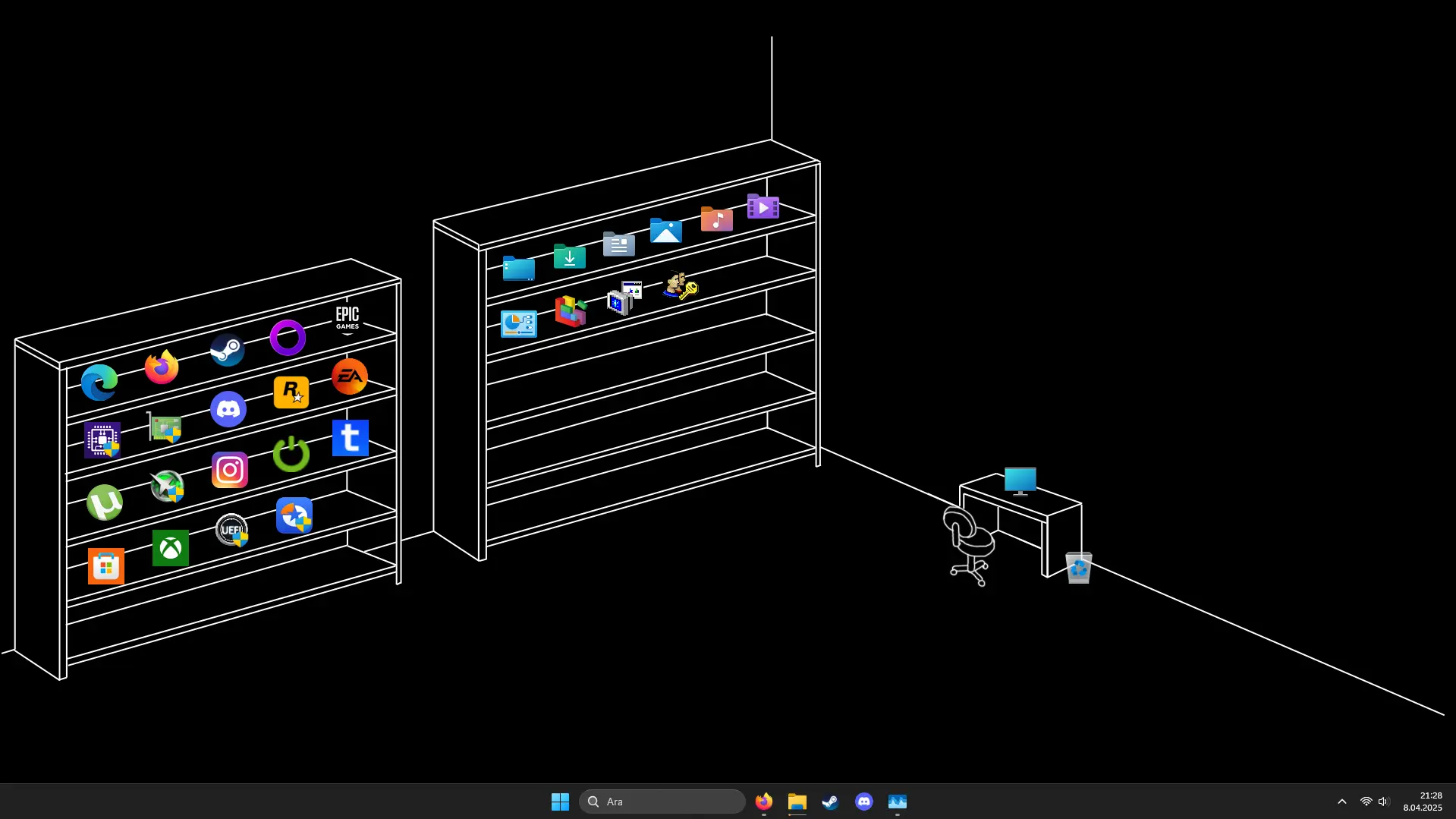
Task: Click the user accounts icon with key
Action: (680, 285)
